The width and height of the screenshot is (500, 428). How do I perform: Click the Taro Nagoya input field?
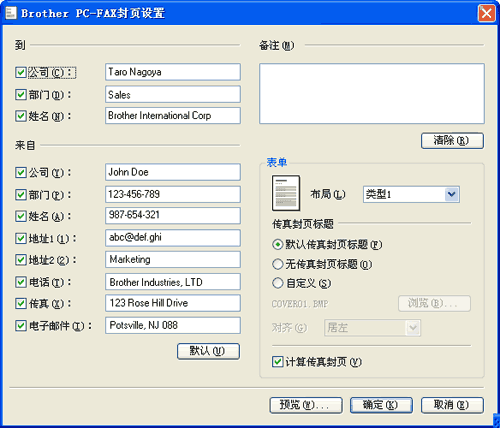(173, 72)
